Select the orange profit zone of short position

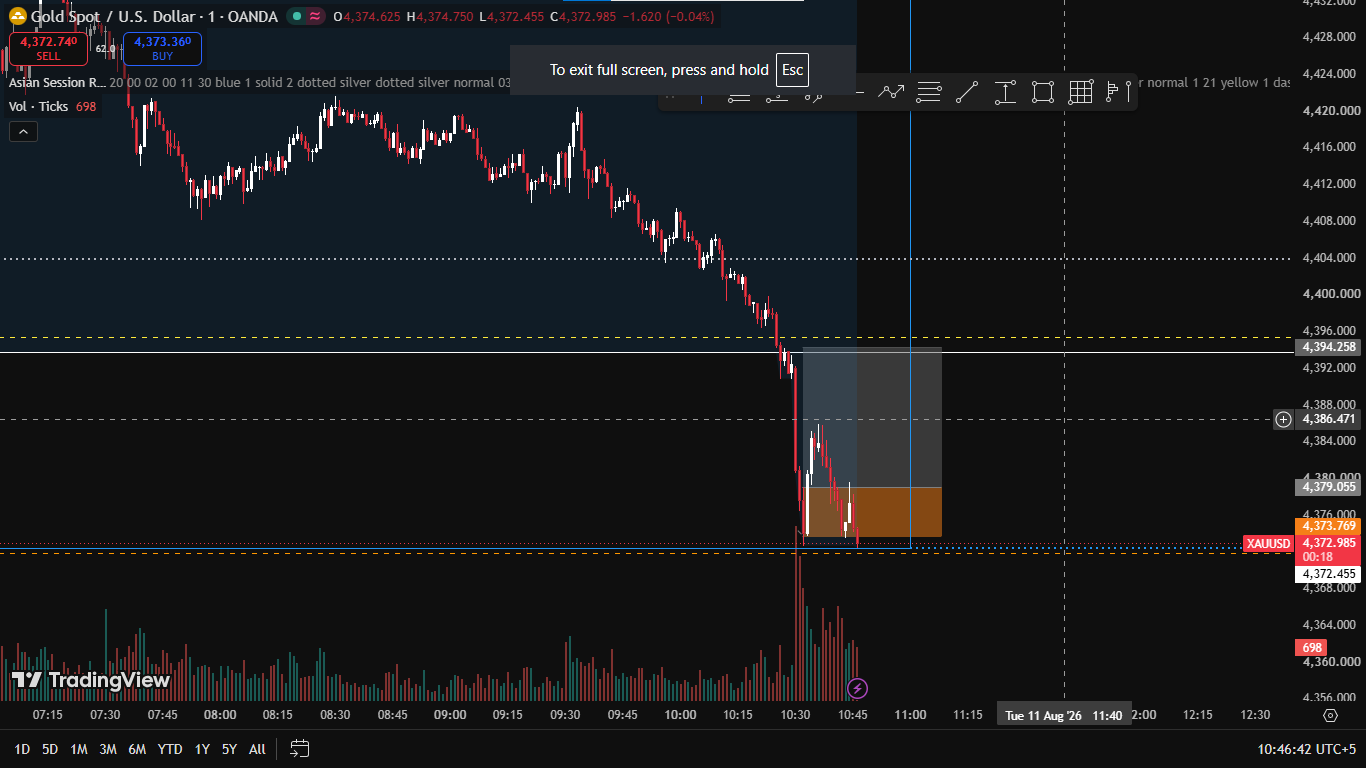(x=872, y=512)
